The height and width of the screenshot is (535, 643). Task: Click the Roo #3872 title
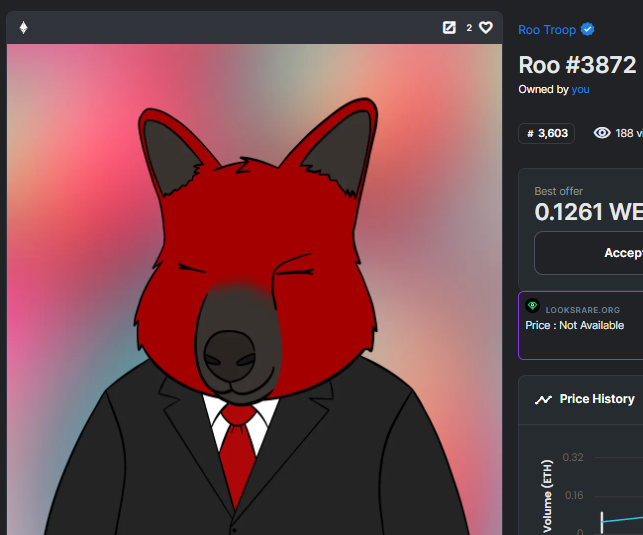click(x=577, y=65)
